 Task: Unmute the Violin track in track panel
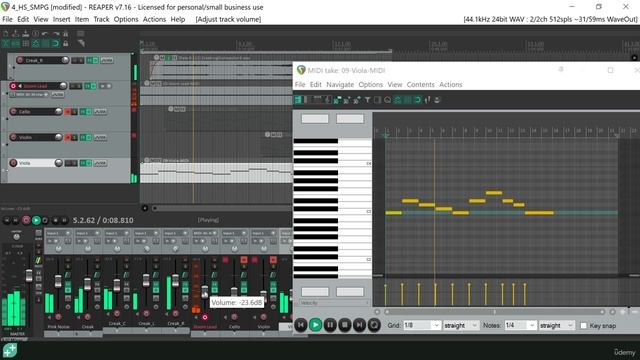68,138
